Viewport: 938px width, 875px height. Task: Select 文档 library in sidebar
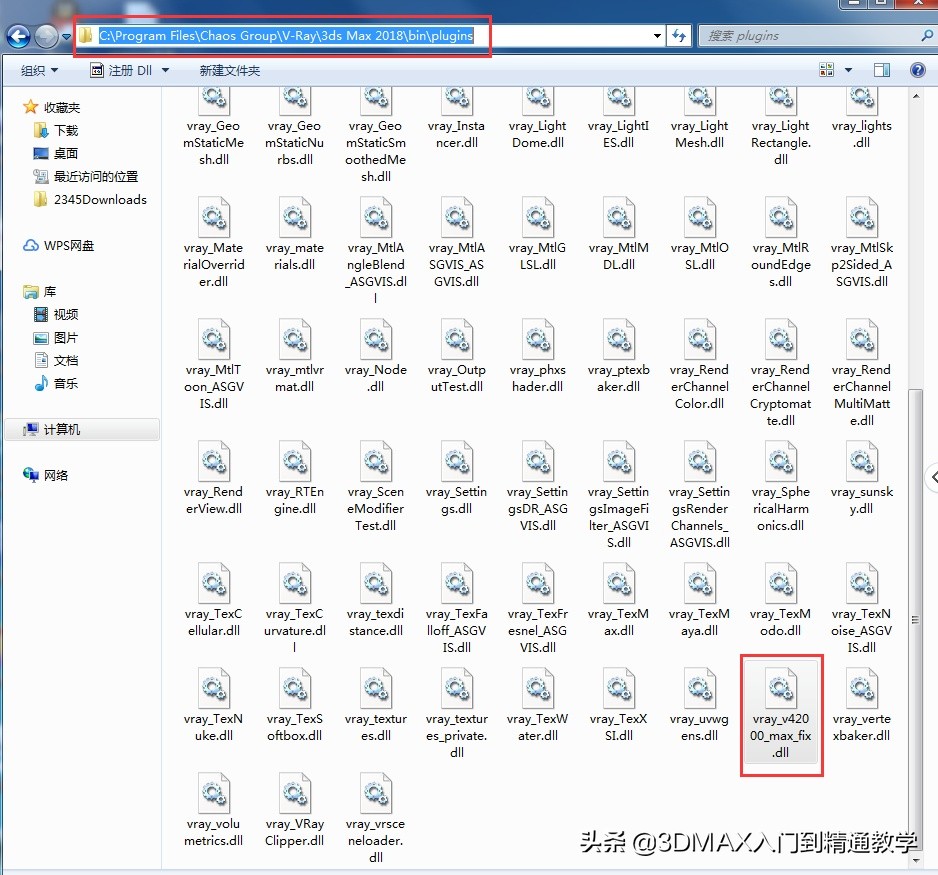tap(56, 361)
